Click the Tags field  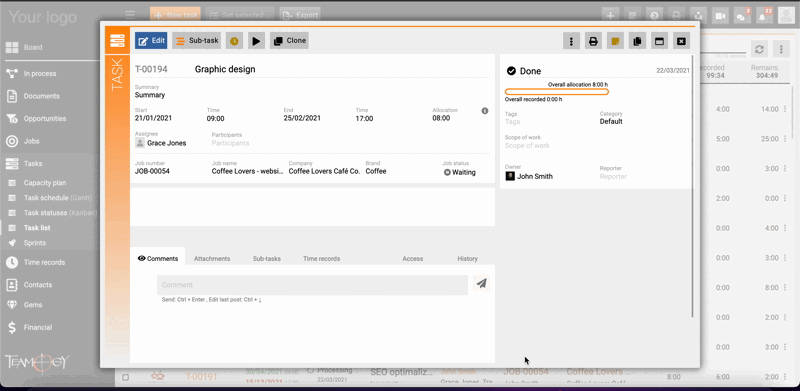513,121
